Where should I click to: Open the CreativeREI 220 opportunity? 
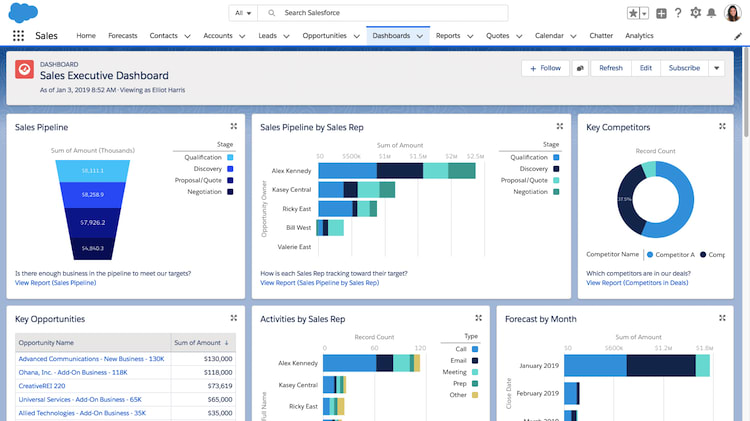pyautogui.click(x=42, y=386)
